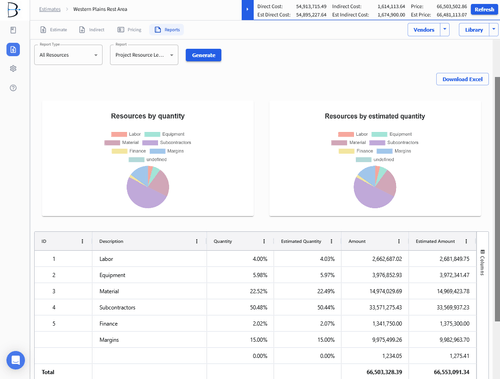Collapse the cost summary panel arrow

coord(247,10)
